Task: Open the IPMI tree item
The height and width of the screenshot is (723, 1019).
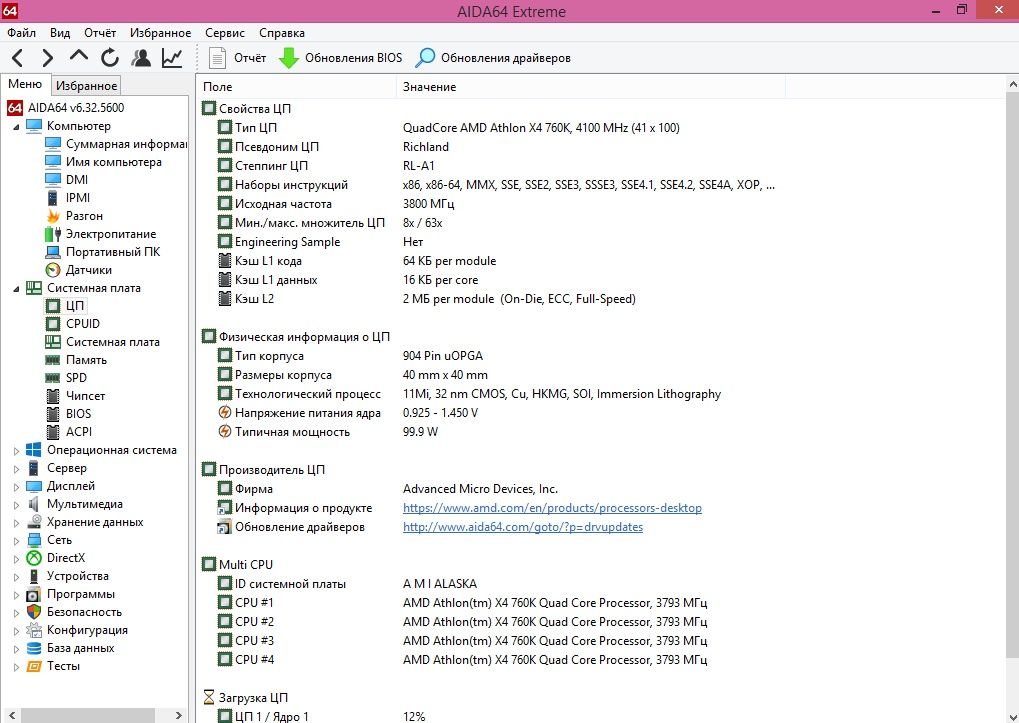Action: [x=78, y=198]
